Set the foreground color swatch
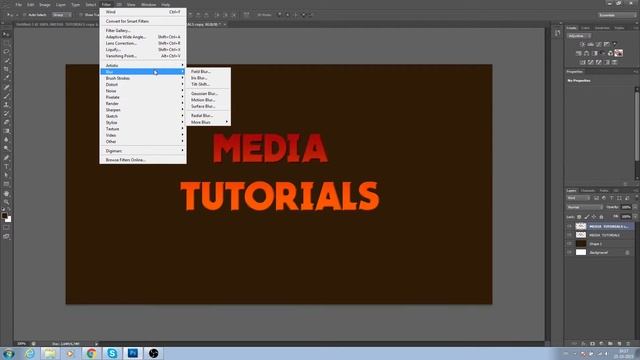The width and height of the screenshot is (640, 360). point(4,215)
